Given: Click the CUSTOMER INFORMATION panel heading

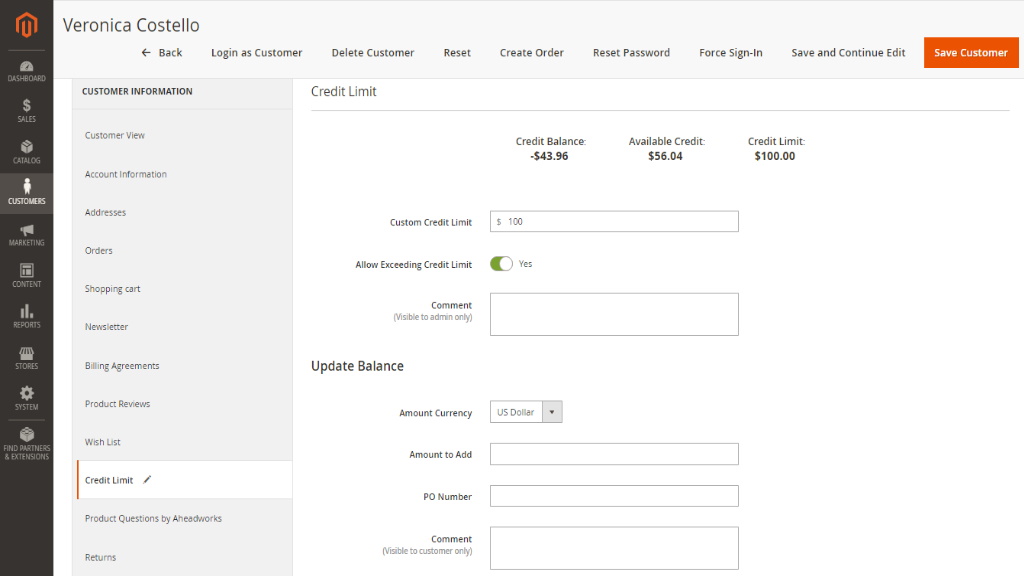Looking at the screenshot, I should coord(137,91).
